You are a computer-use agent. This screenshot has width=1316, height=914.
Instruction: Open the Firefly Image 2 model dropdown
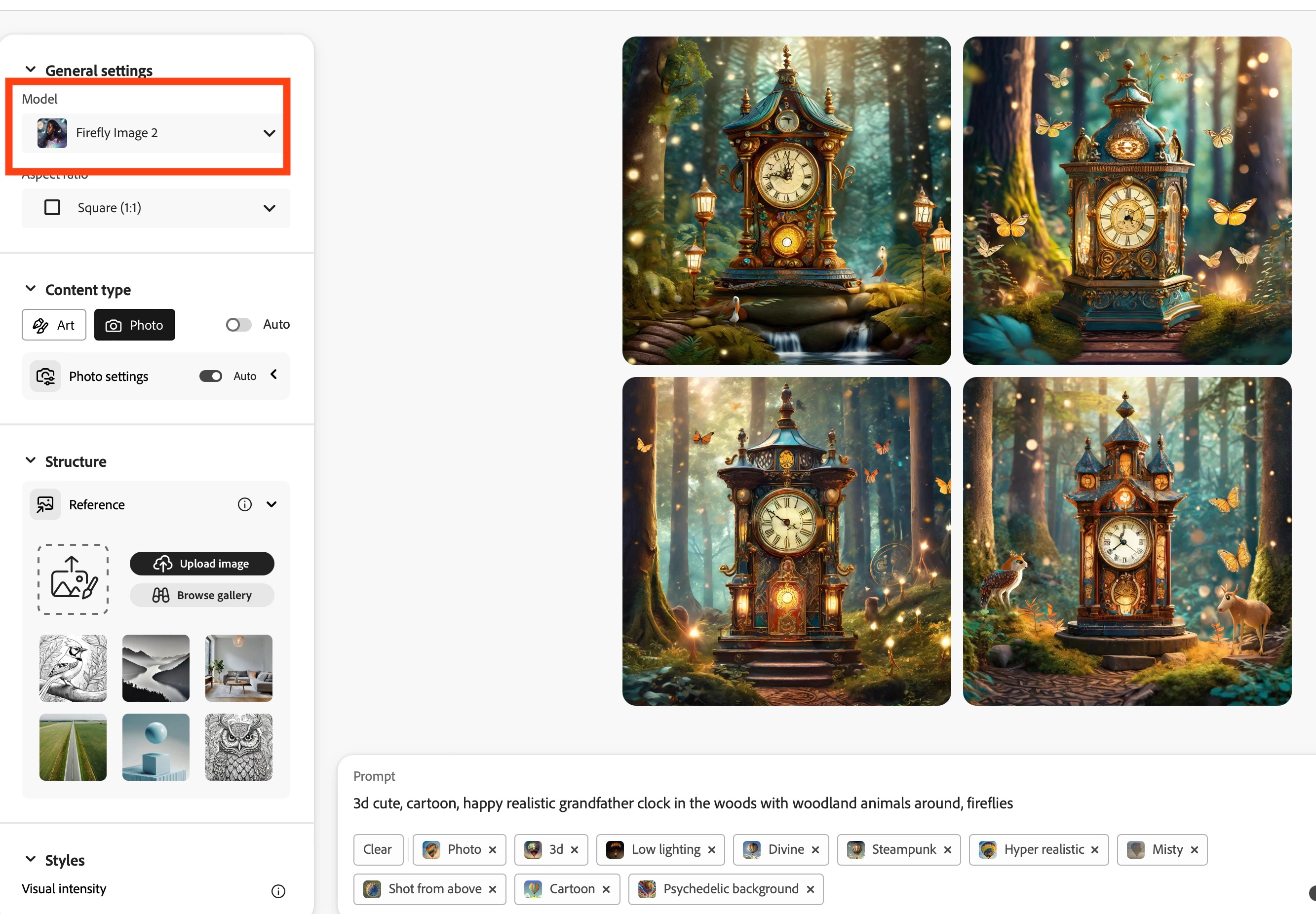coord(156,133)
